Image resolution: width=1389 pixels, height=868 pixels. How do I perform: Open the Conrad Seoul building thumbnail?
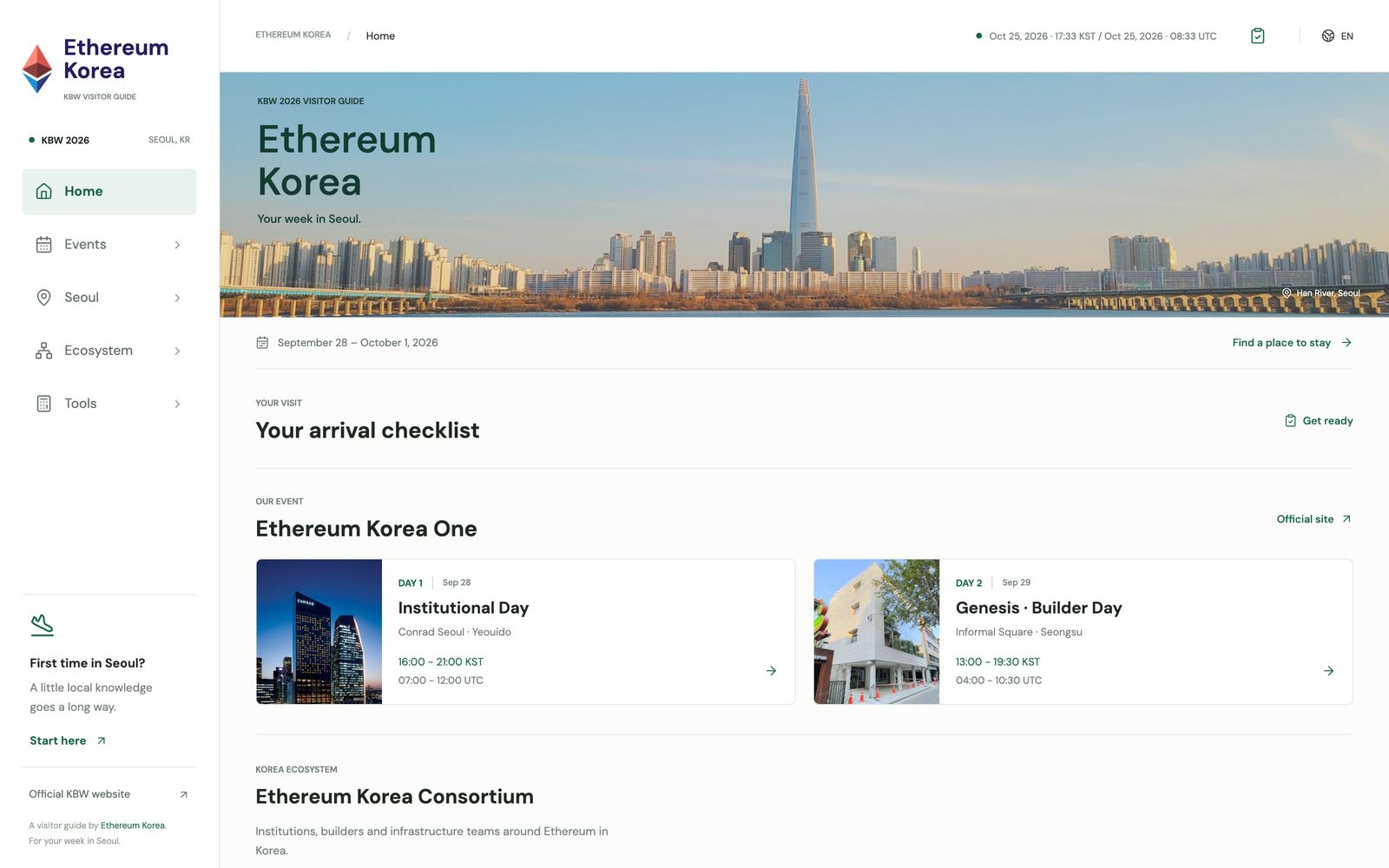pos(319,632)
